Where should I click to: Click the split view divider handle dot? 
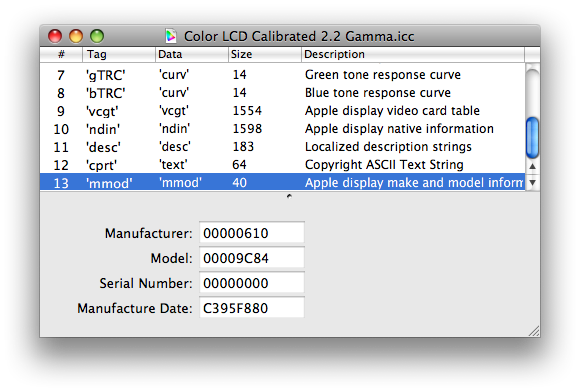289,196
